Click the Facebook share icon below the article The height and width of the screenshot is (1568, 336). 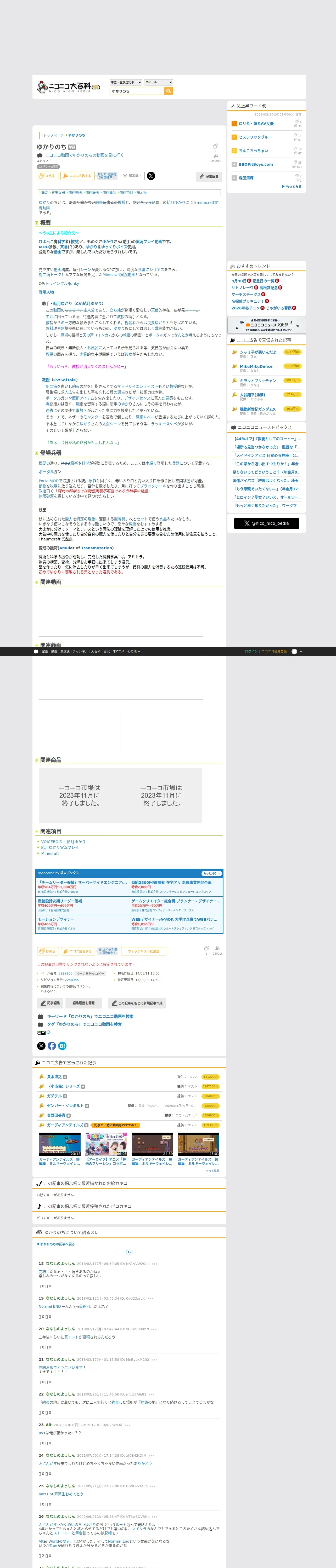pos(52,1046)
